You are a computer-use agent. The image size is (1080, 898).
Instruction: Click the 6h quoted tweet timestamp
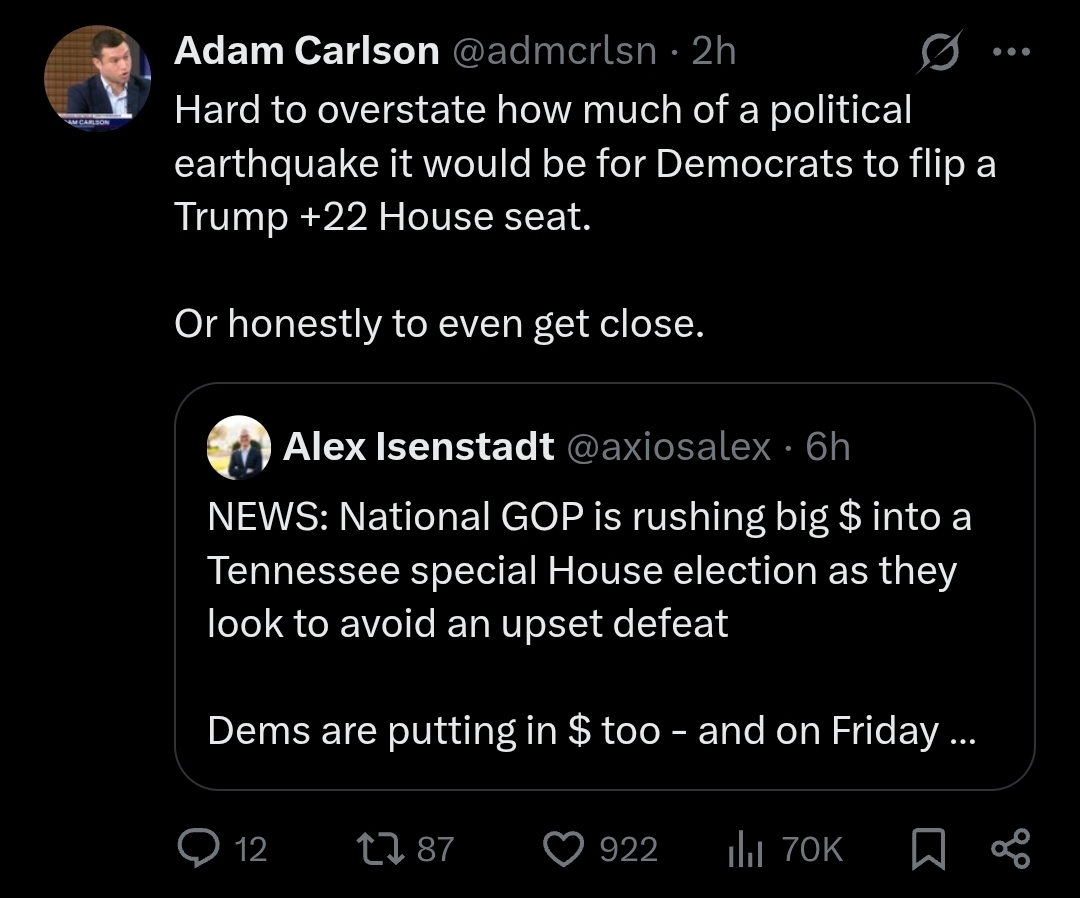(828, 447)
